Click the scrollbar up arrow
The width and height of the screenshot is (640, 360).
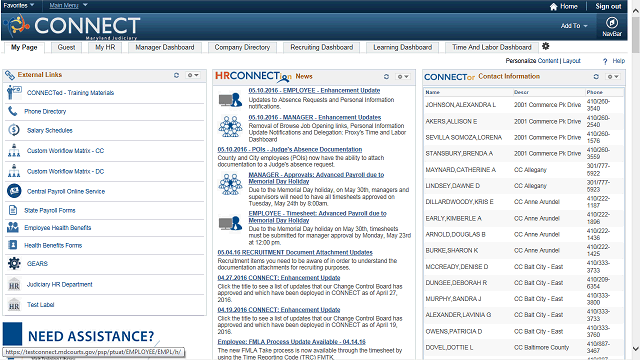pos(636,11)
